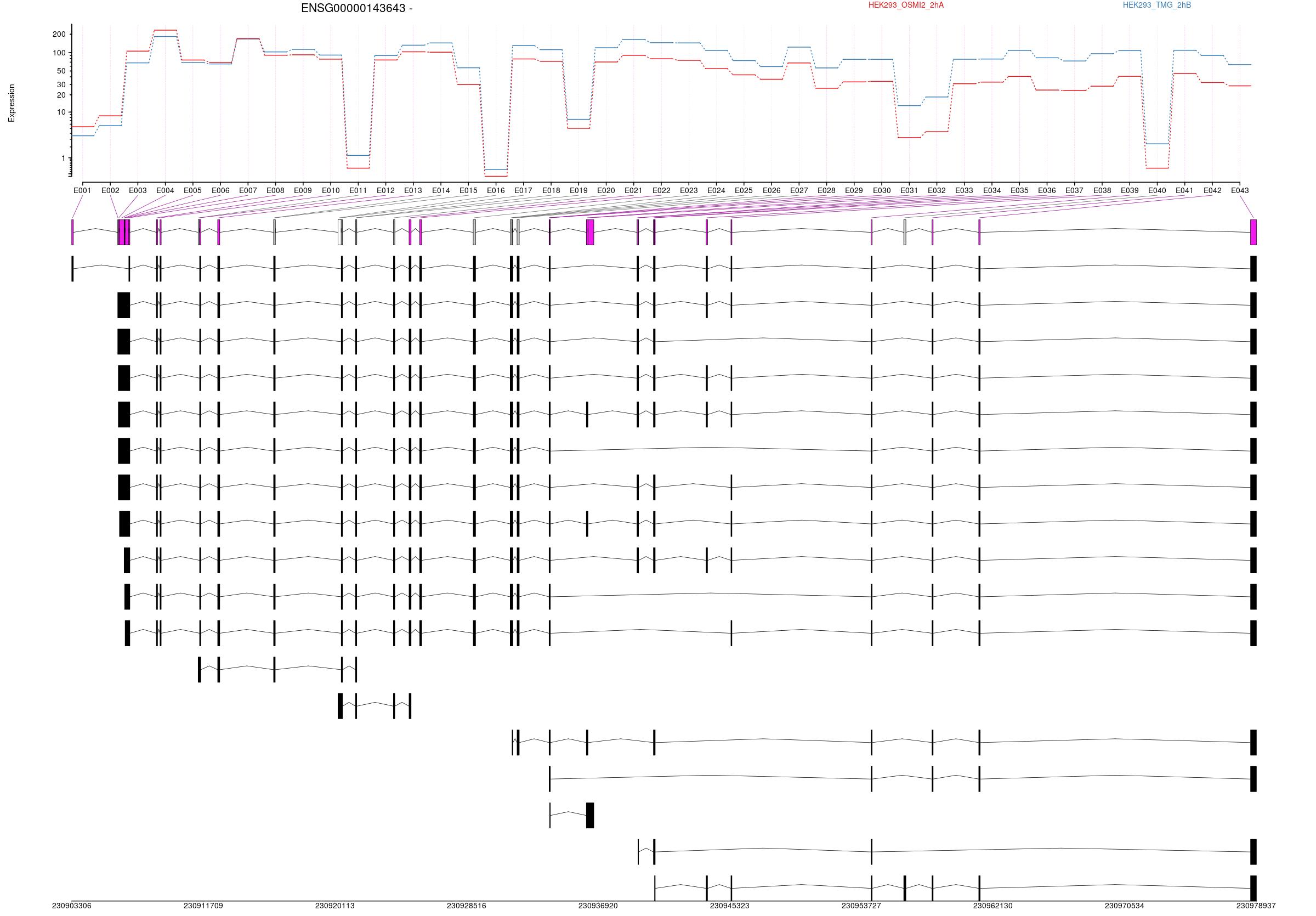Click exon label E015
This screenshot has width=1316, height=916.
point(468,190)
